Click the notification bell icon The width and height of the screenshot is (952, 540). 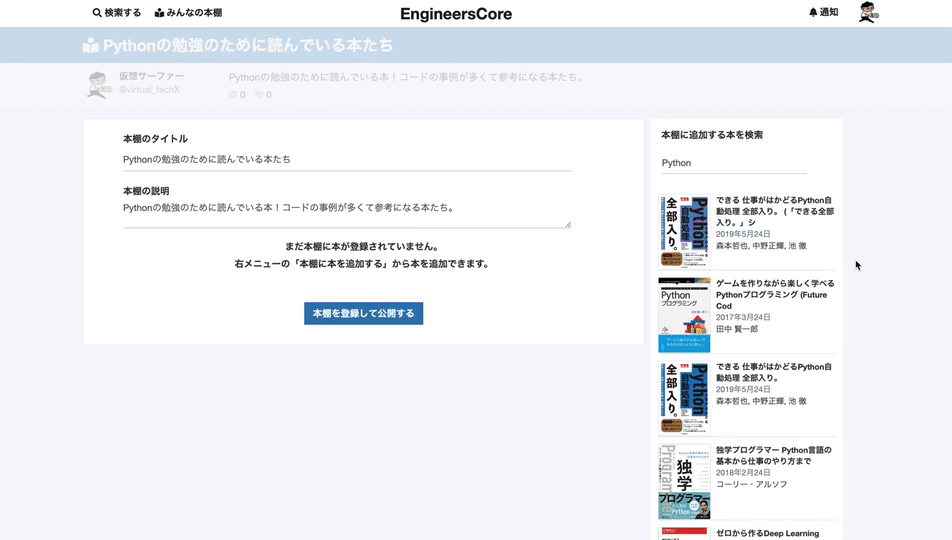[x=813, y=12]
